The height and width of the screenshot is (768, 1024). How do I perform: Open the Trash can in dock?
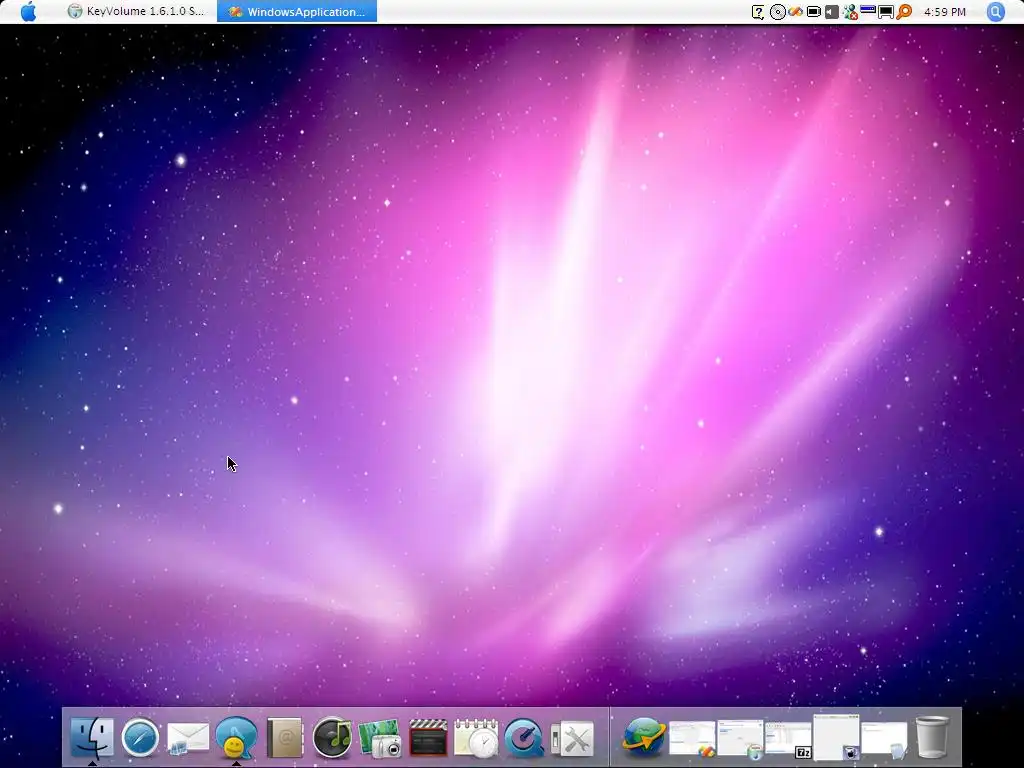pos(933,737)
